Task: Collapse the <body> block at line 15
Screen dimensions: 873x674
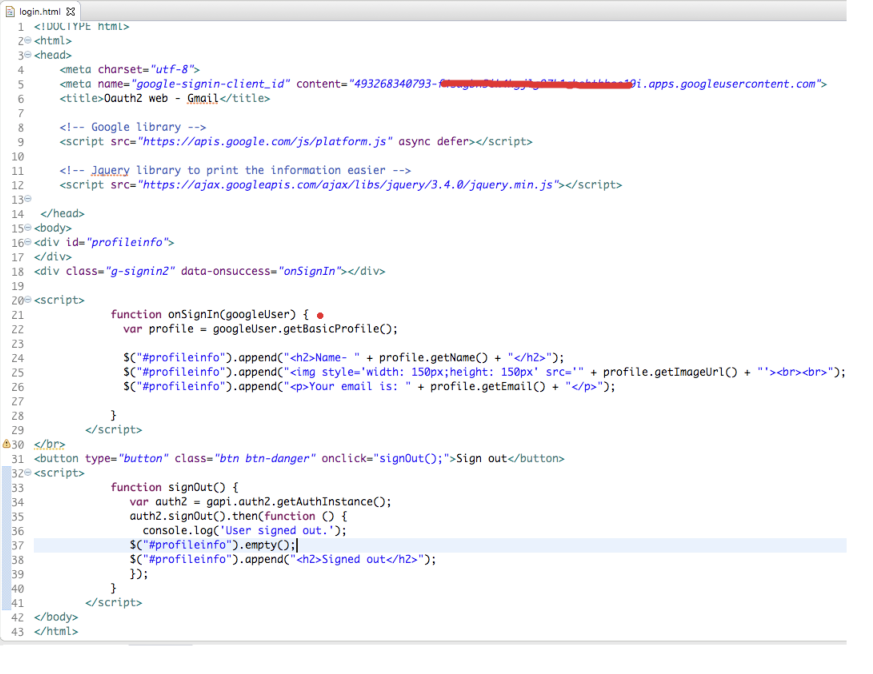Action: 28,228
